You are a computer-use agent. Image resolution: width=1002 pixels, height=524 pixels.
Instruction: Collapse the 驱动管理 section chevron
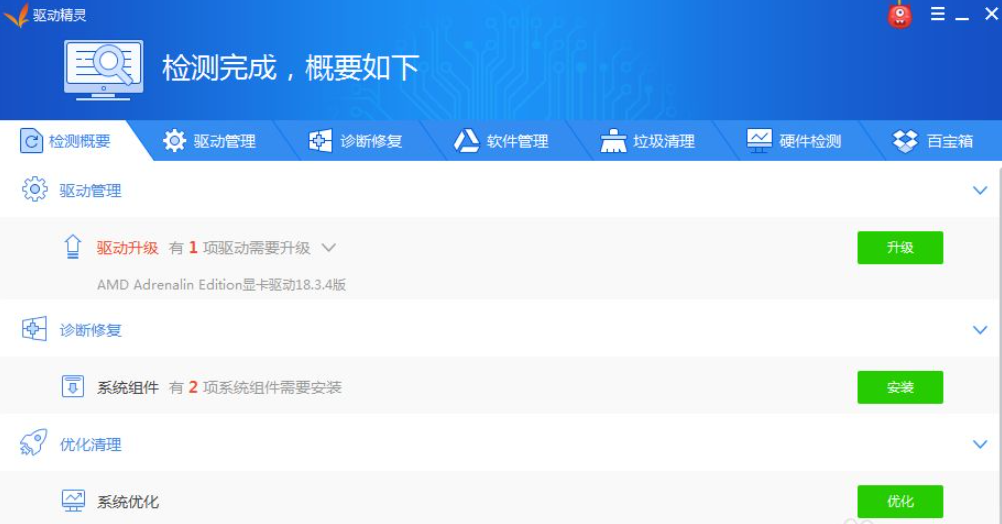[979, 190]
